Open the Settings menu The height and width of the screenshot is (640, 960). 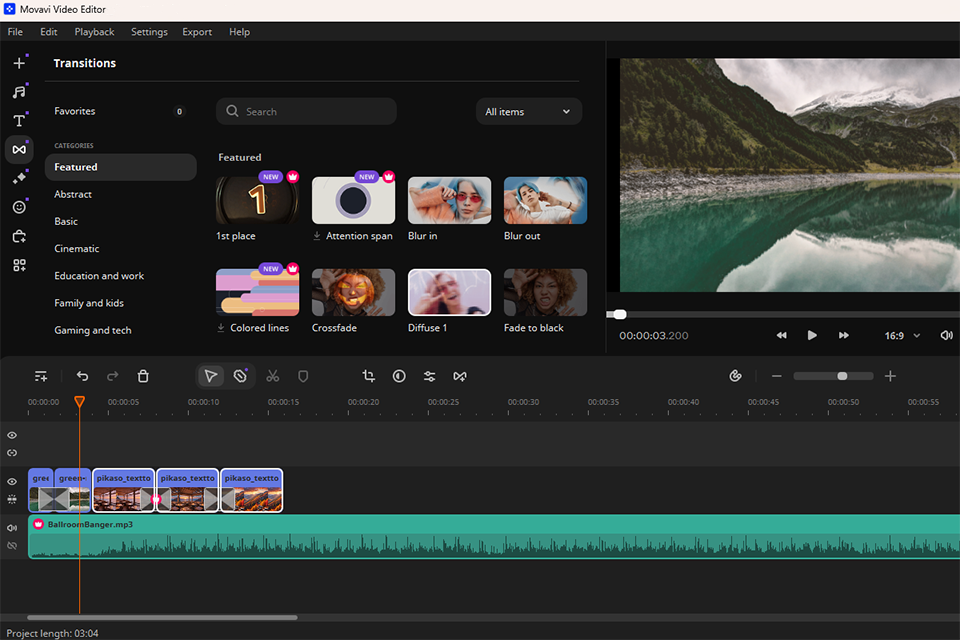[x=149, y=32]
